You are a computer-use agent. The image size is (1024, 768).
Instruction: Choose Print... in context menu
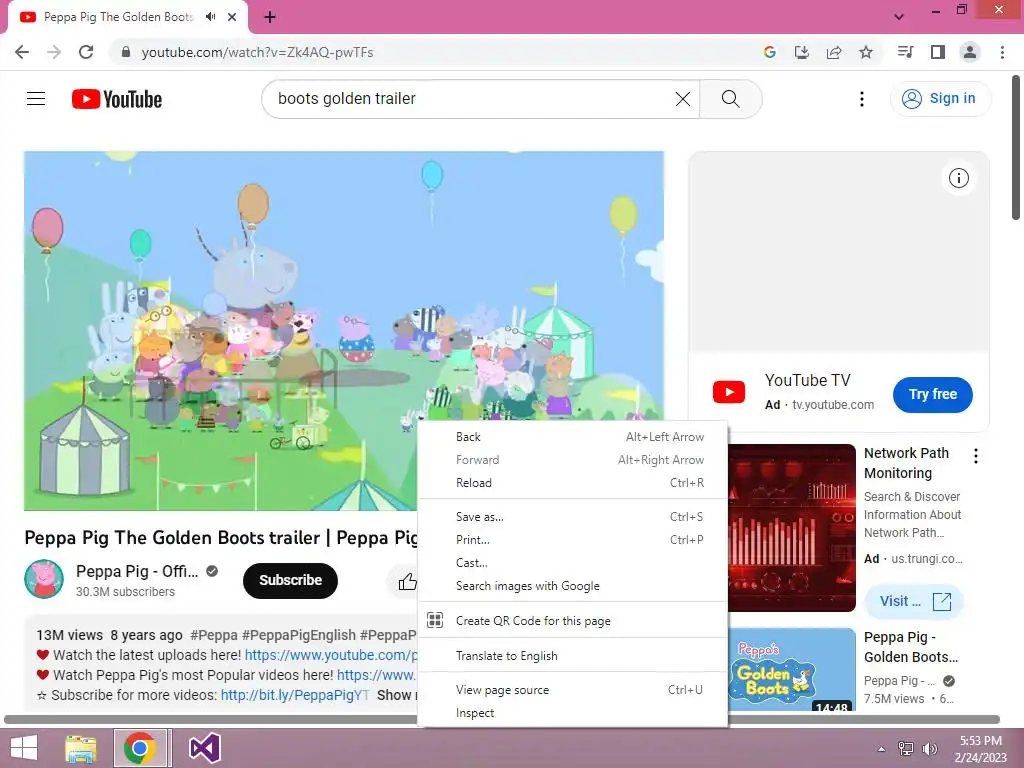click(x=572, y=540)
